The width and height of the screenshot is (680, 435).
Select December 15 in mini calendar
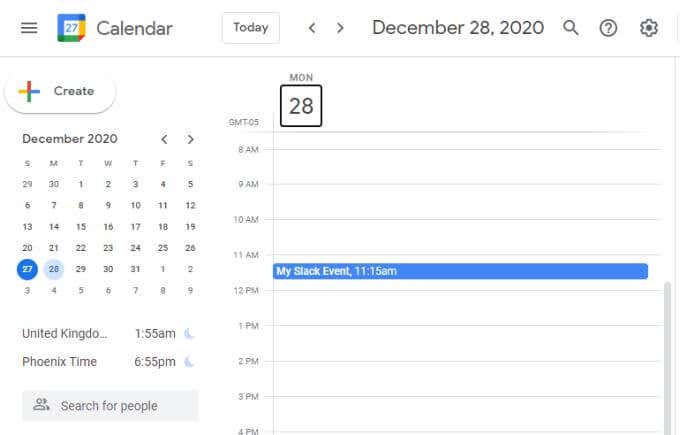81,226
